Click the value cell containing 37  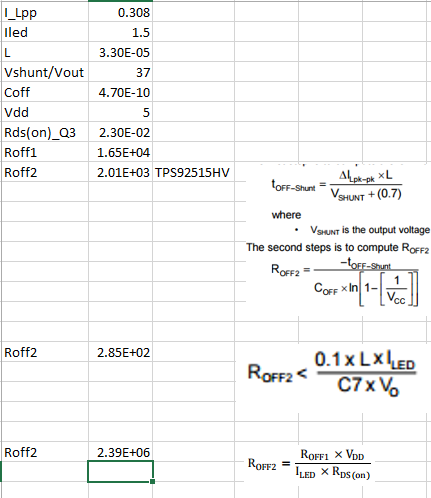click(x=121, y=72)
